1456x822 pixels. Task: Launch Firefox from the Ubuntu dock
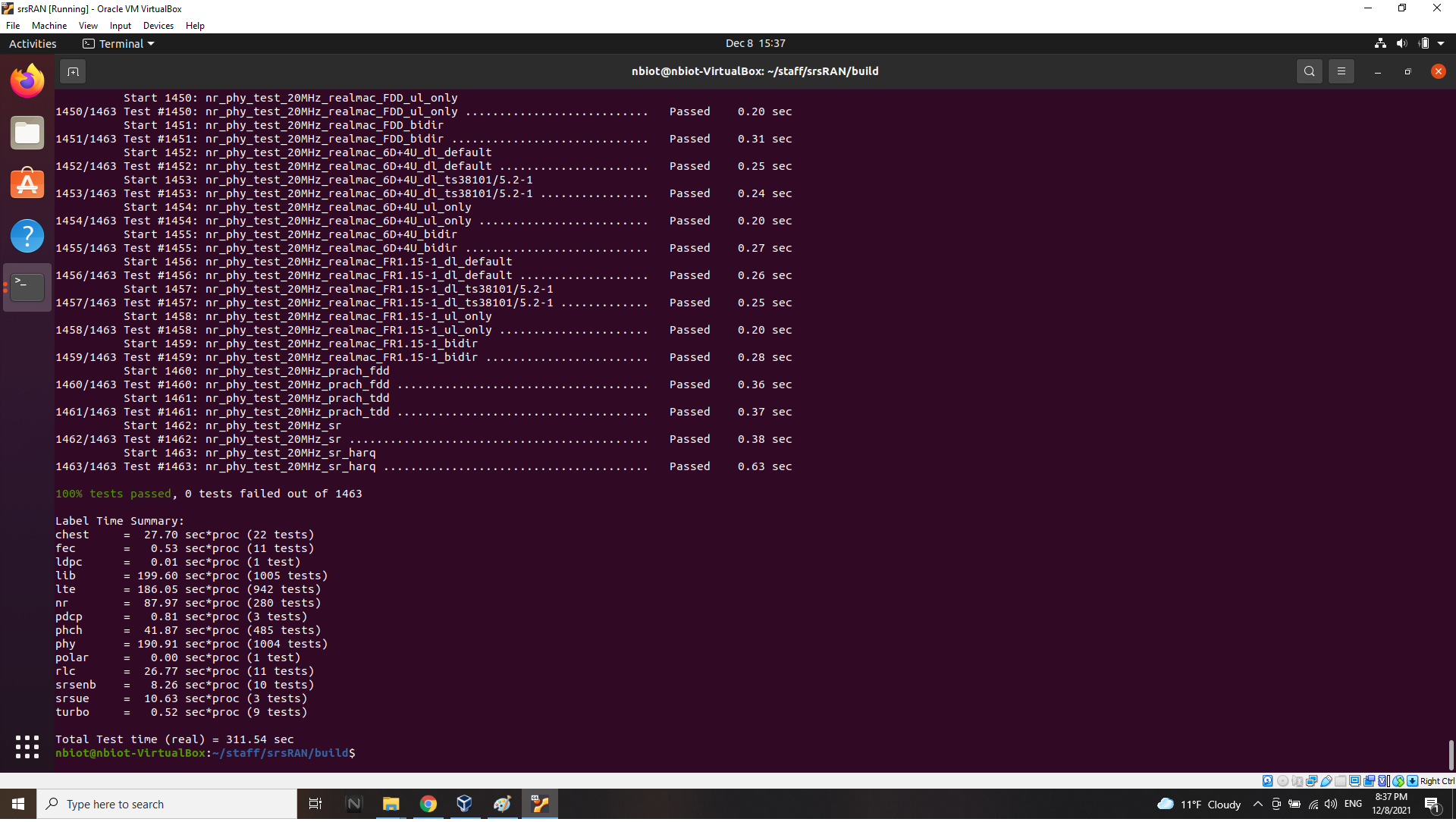[x=27, y=80]
